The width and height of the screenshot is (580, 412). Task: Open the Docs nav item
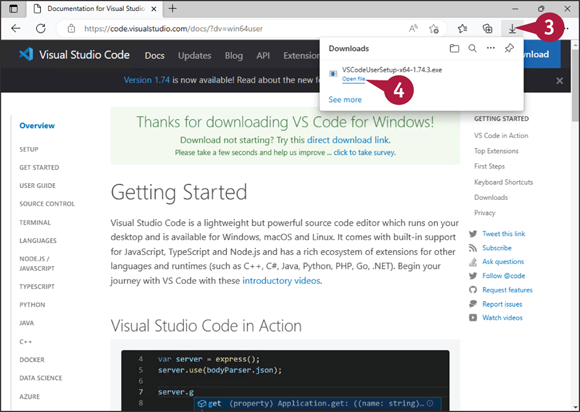coord(154,55)
